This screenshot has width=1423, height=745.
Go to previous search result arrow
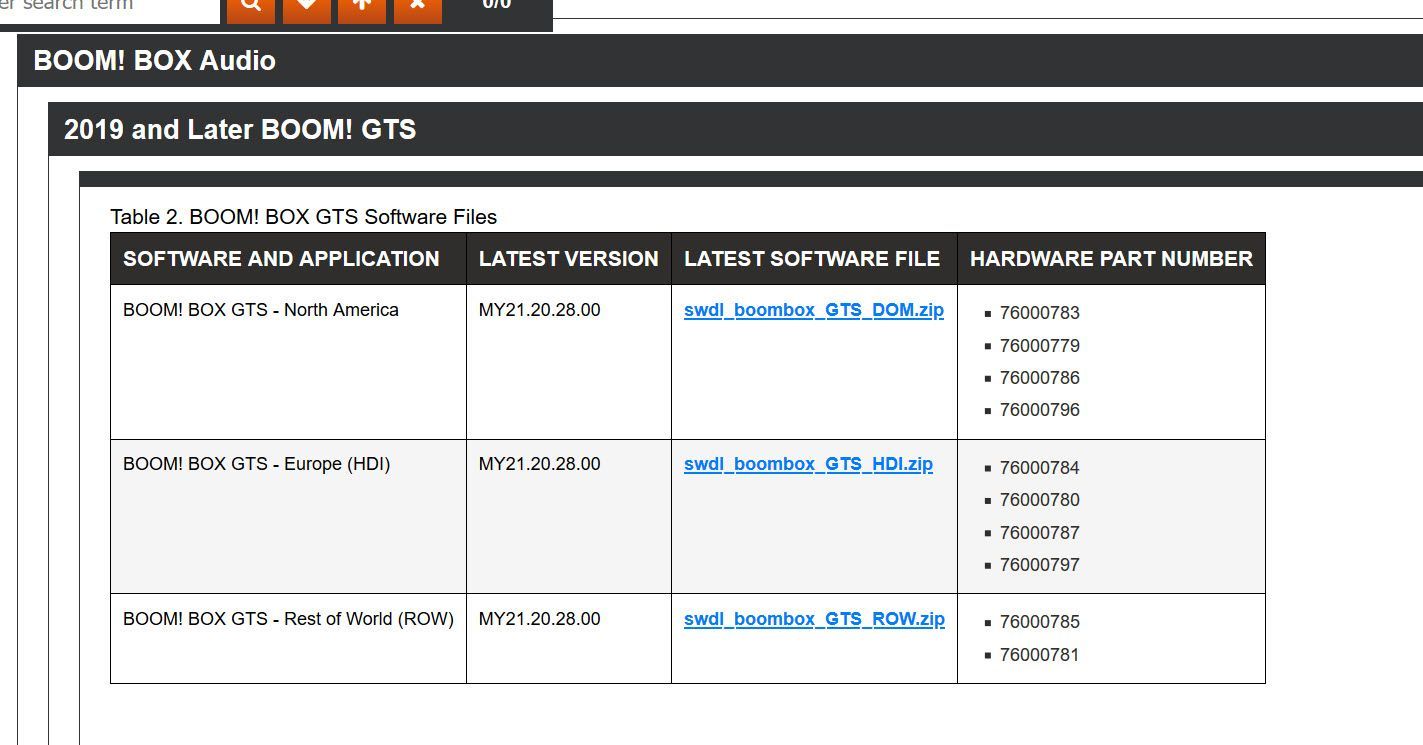point(362,6)
